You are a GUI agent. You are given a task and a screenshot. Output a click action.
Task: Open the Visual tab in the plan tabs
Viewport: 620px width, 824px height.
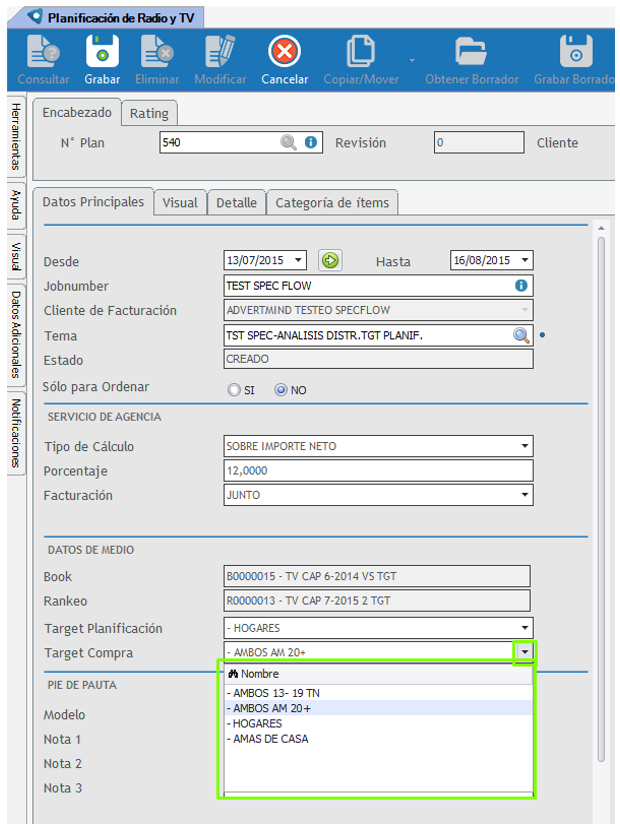[x=180, y=203]
